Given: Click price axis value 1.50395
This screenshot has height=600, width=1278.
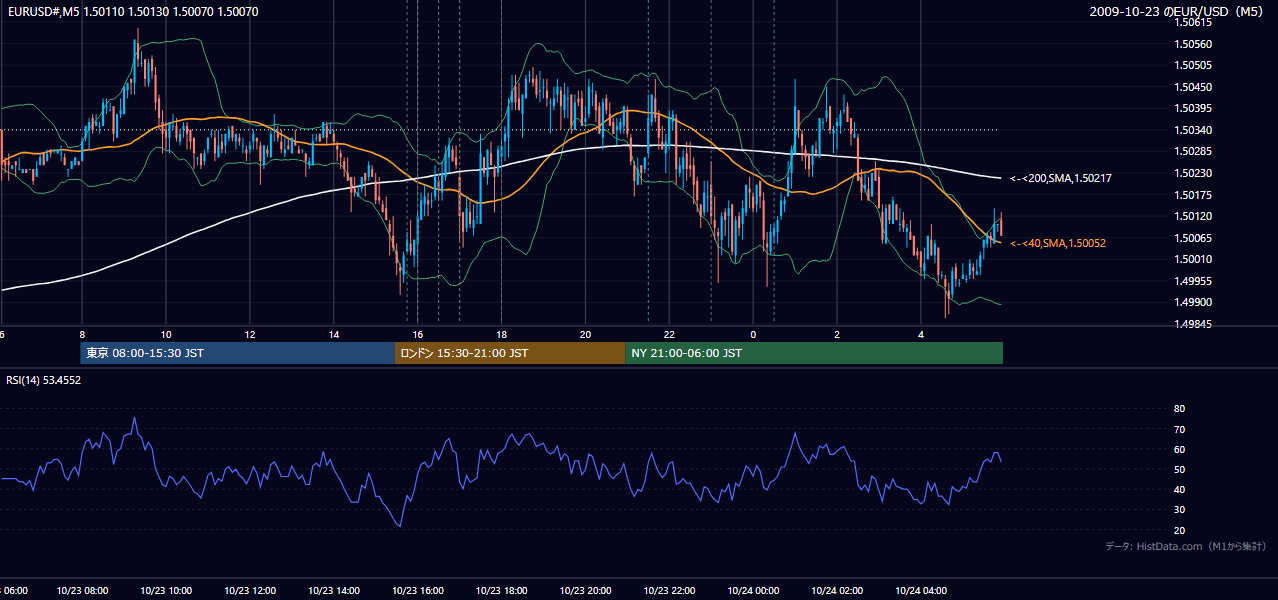Looking at the screenshot, I should click(1191, 108).
